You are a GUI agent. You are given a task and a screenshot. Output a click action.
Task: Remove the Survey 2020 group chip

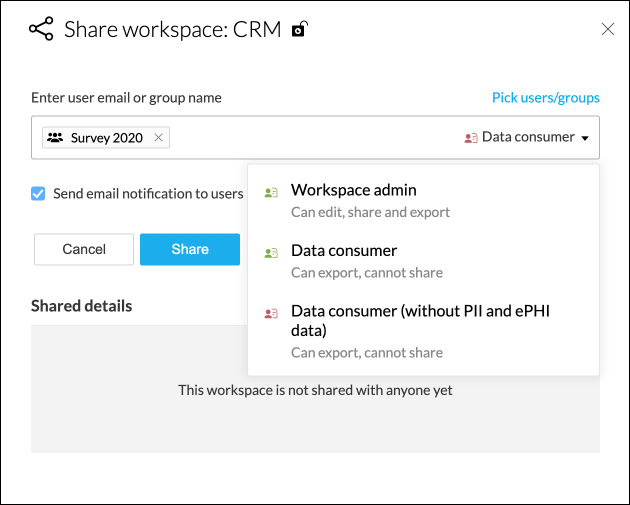pyautogui.click(x=158, y=138)
